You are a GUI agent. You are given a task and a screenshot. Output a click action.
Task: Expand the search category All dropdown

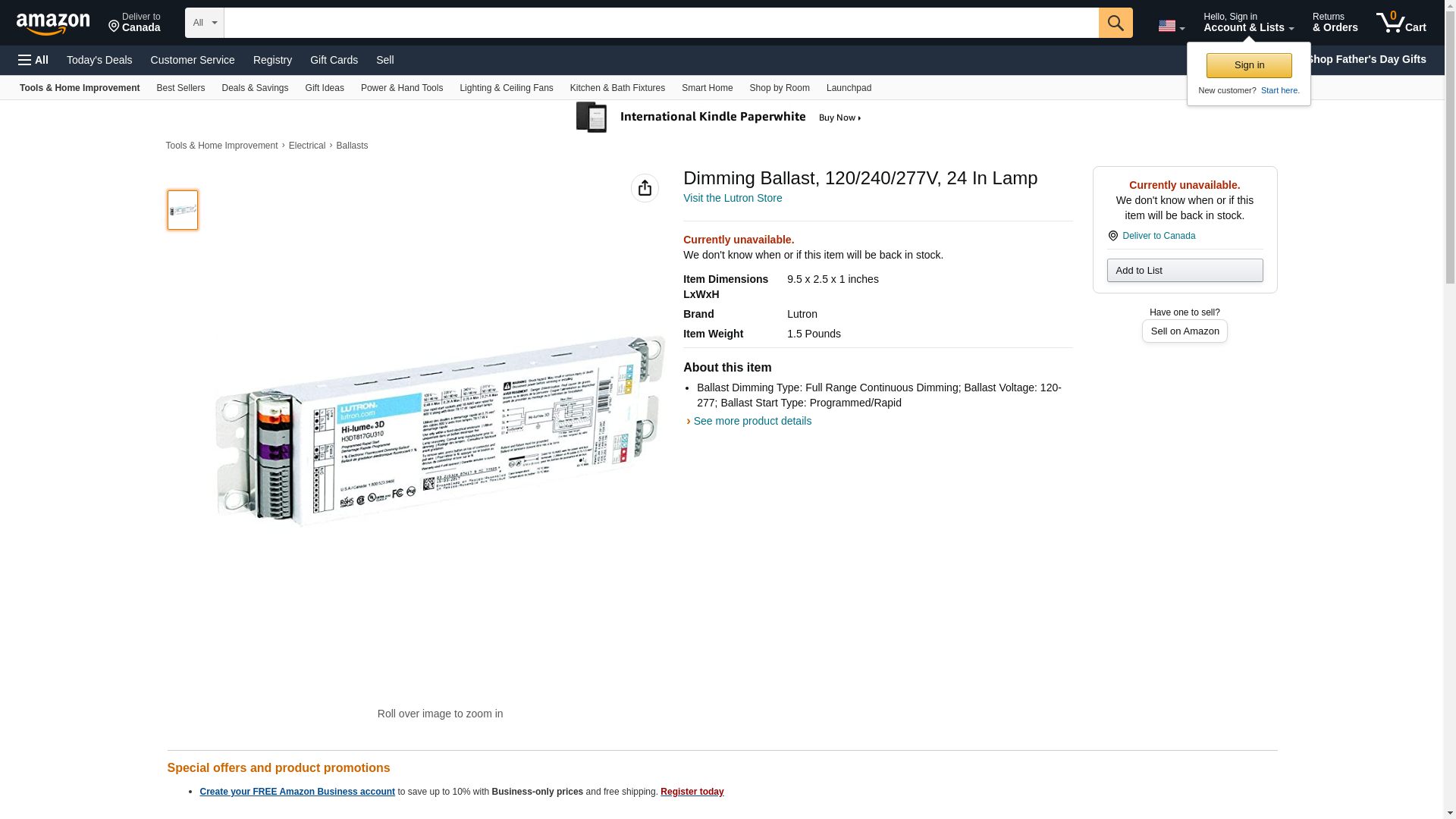click(x=204, y=23)
